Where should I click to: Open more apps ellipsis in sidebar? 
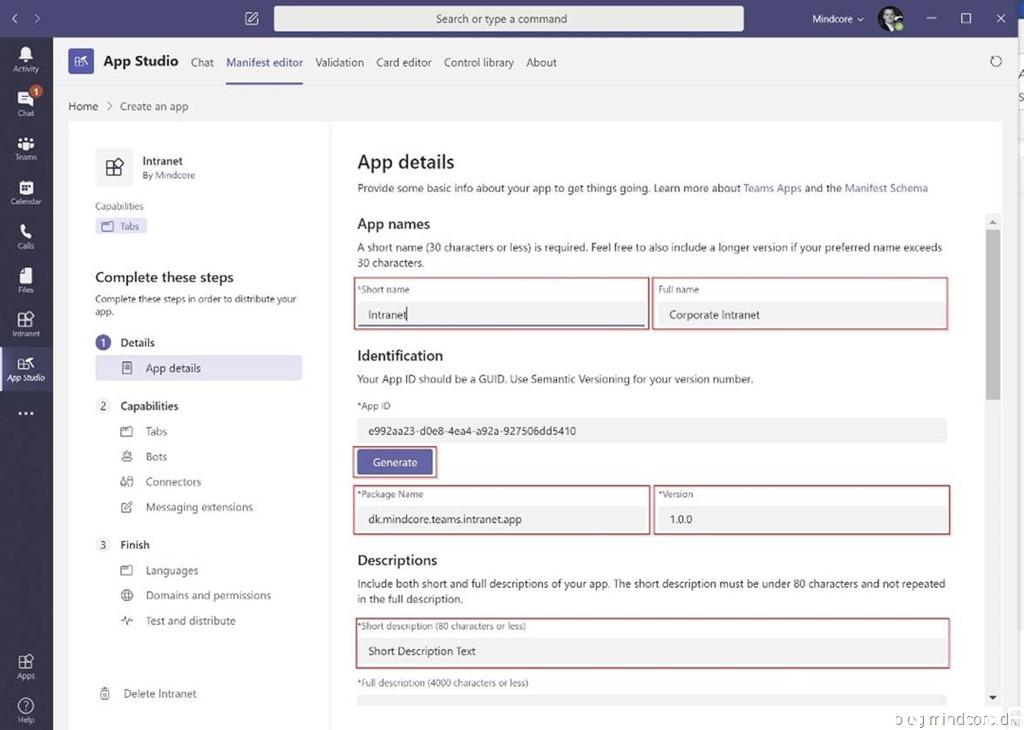tap(26, 413)
